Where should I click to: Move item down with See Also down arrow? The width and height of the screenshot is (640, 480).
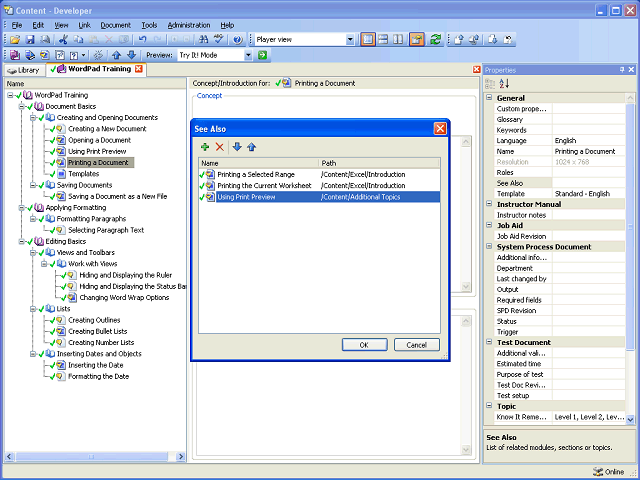[237, 147]
